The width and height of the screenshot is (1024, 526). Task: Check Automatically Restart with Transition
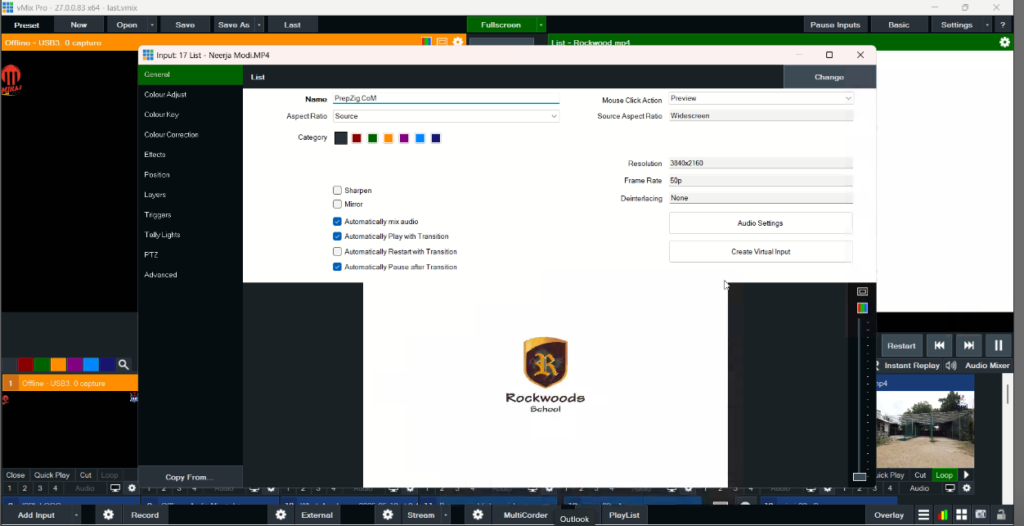point(338,252)
